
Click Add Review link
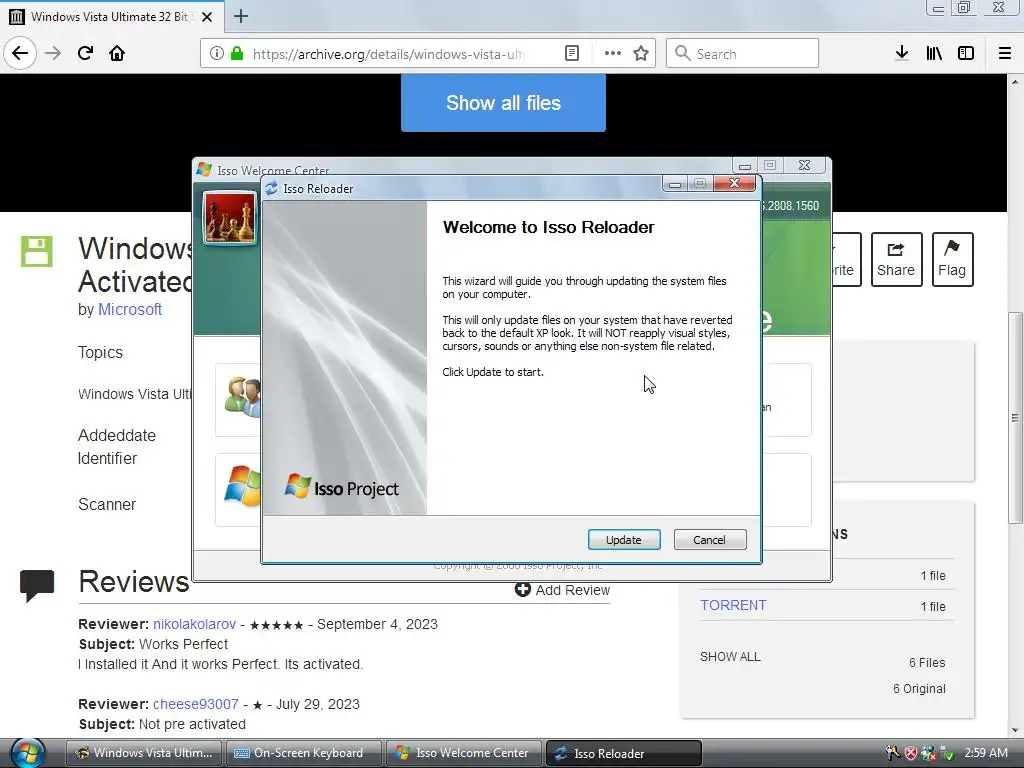(562, 590)
